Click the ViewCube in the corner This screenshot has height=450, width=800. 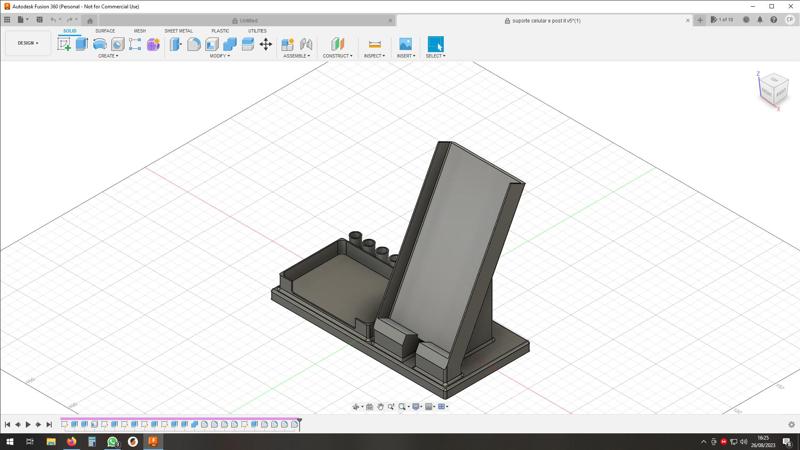pyautogui.click(x=772, y=89)
